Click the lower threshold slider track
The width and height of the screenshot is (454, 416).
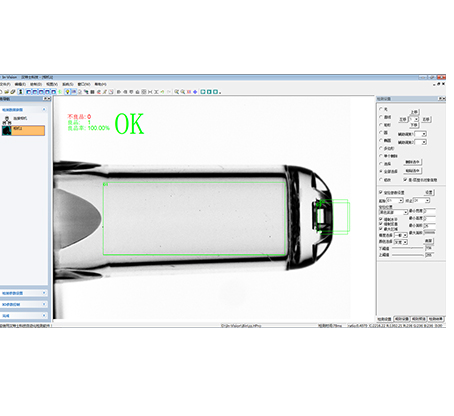[x=408, y=248]
